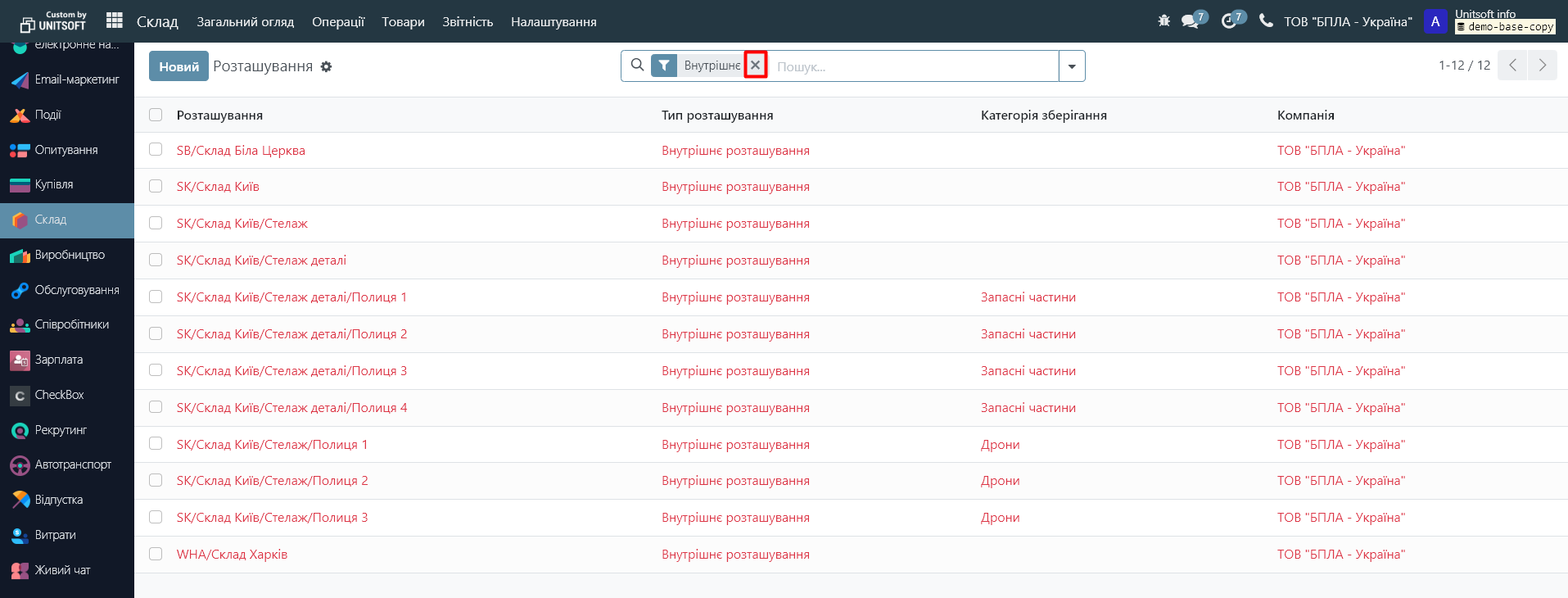This screenshot has height=598, width=1568.
Task: Sort by Категорія зберігання column header
Action: click(x=1044, y=116)
